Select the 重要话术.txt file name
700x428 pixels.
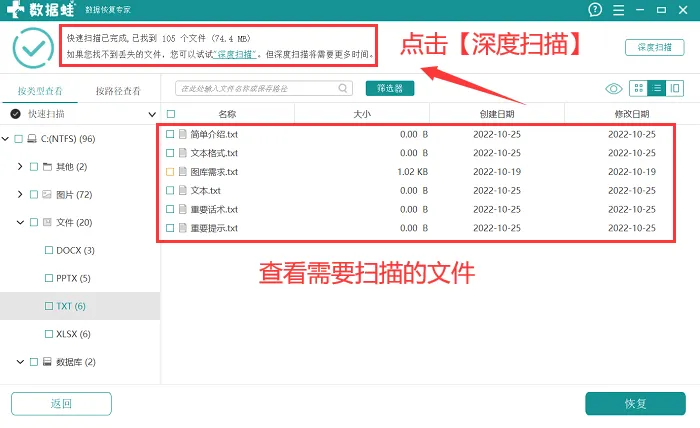click(214, 209)
